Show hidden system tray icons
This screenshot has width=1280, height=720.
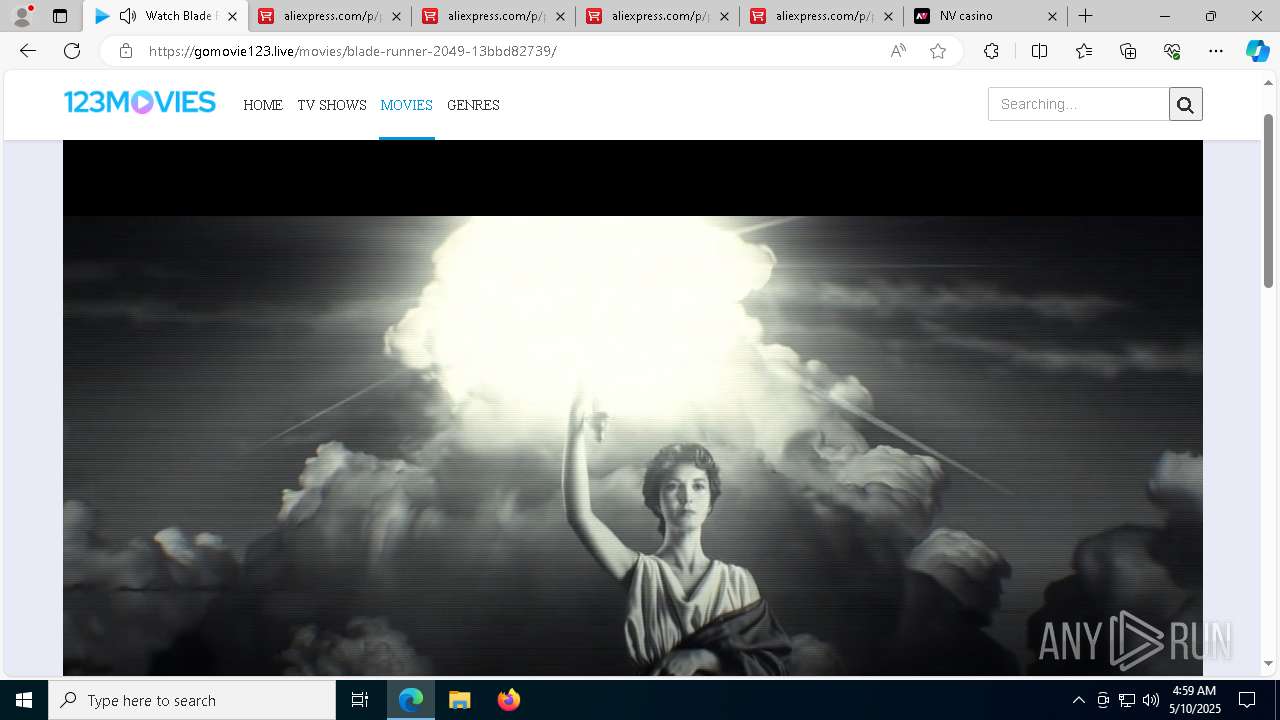tap(1078, 700)
